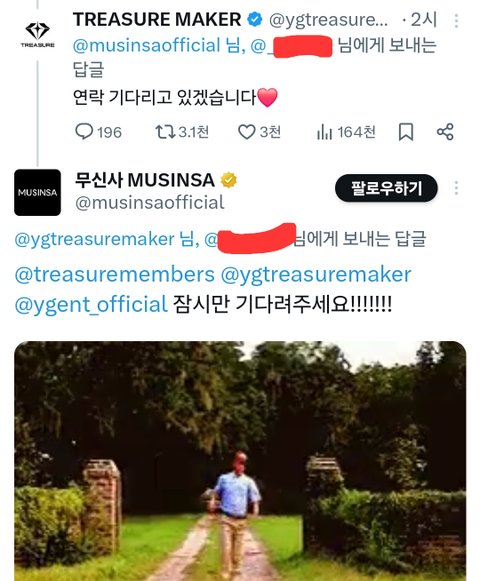
Task: Open the attached running man image
Action: [240, 461]
